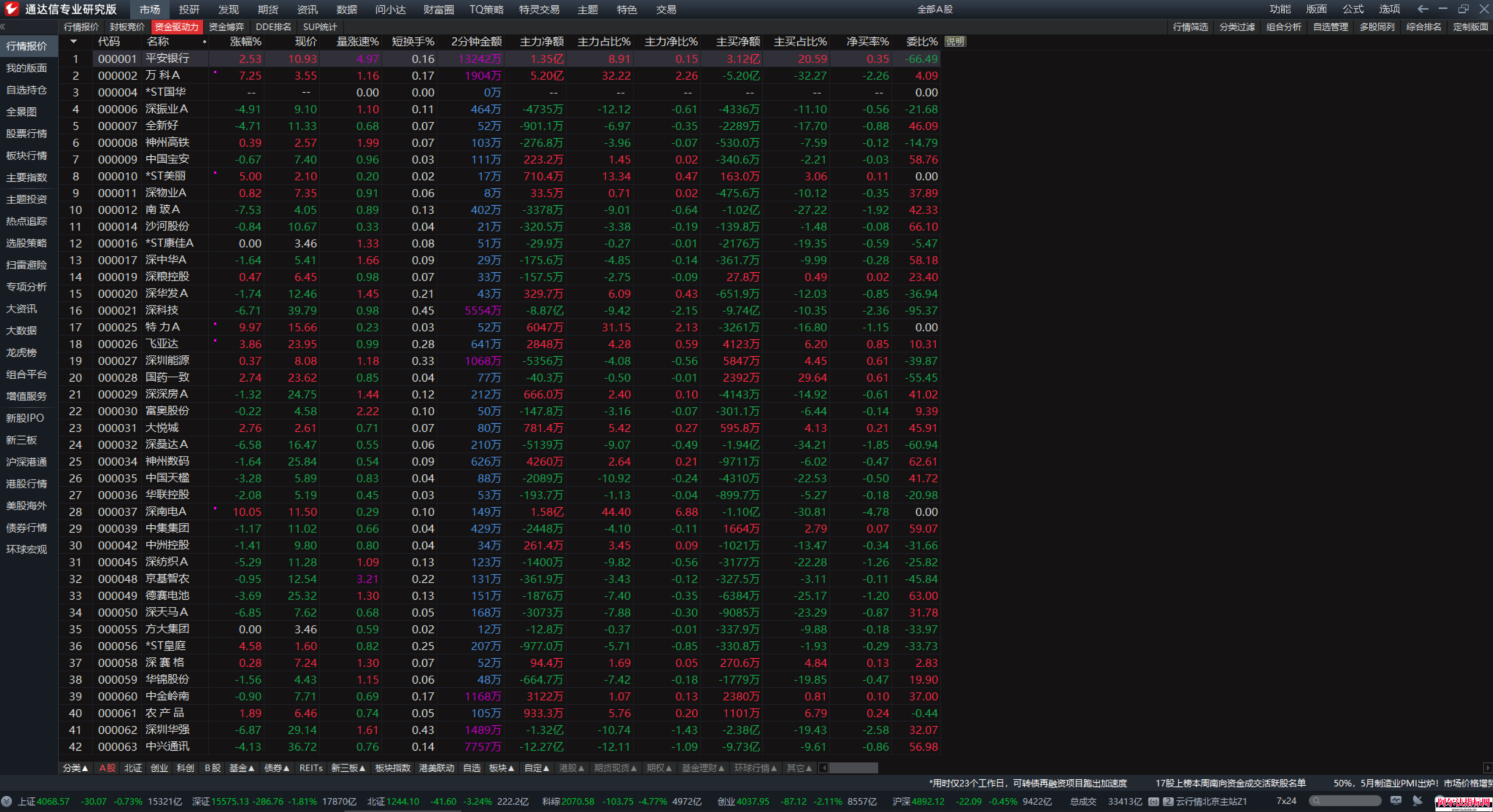Open the 期货 menu
1493x812 pixels.
point(268,9)
